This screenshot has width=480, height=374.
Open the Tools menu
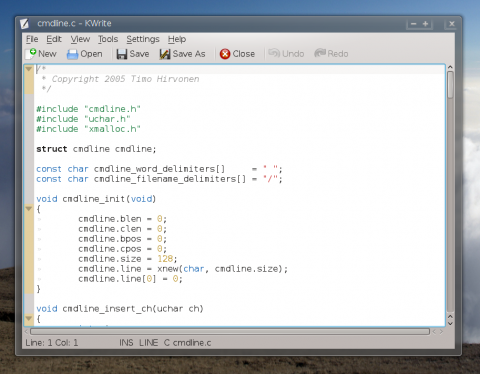coord(108,39)
